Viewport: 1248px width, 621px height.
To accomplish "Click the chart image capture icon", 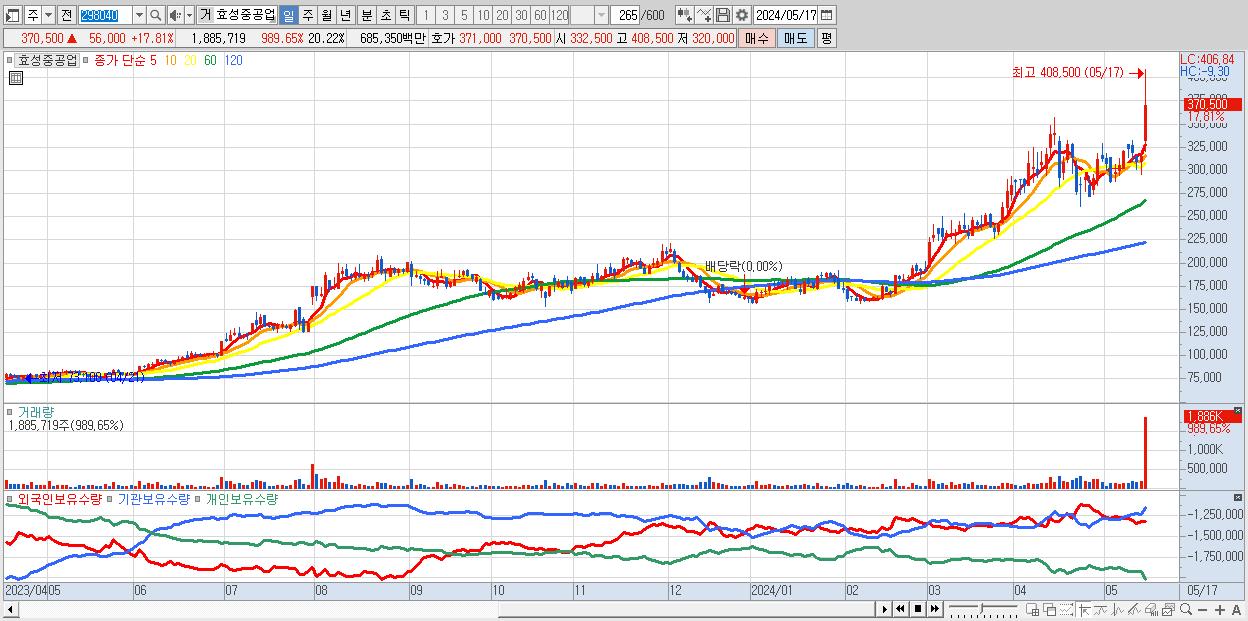I will tap(1168, 609).
